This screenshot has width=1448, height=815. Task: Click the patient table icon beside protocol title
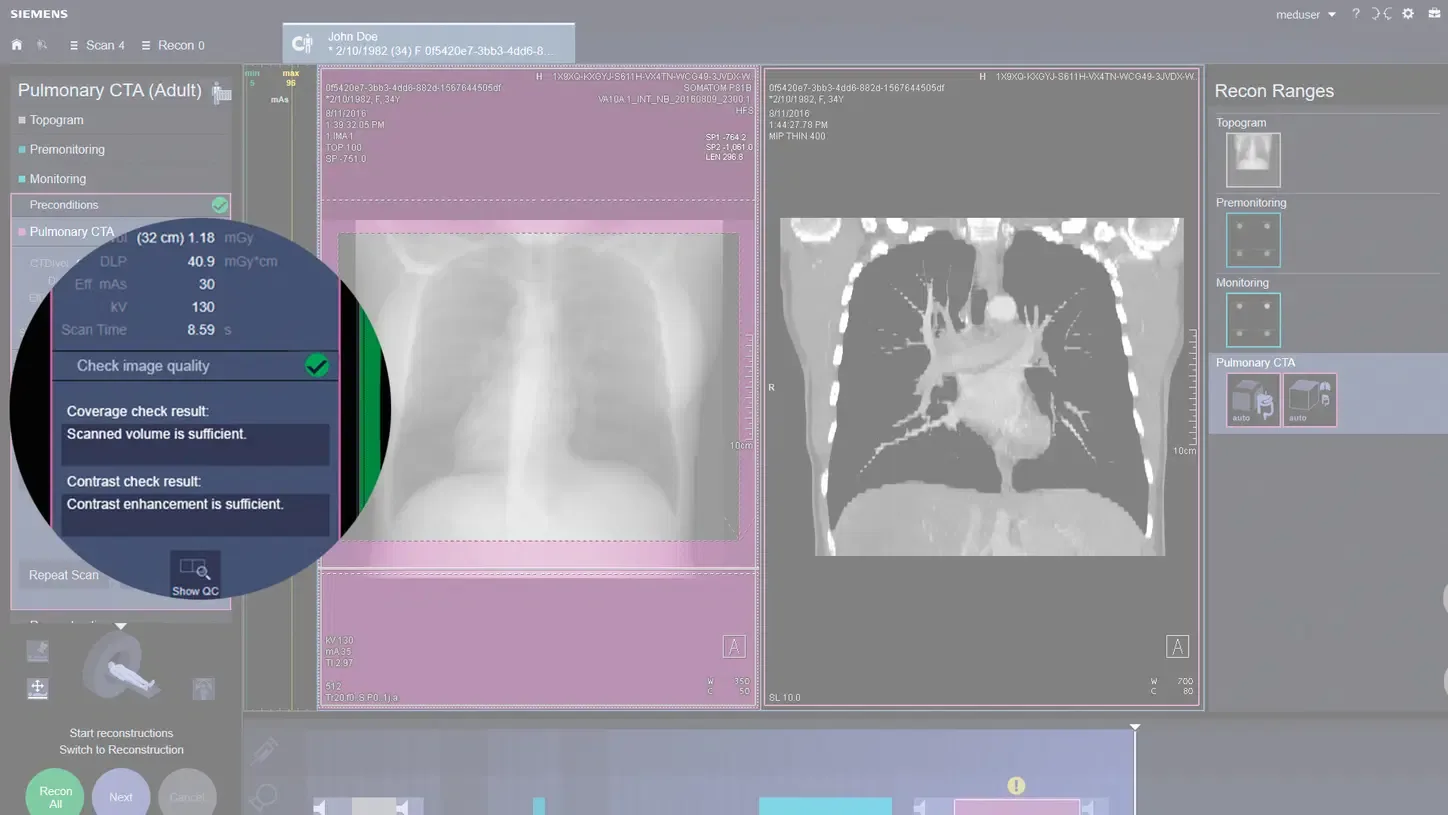coord(222,92)
